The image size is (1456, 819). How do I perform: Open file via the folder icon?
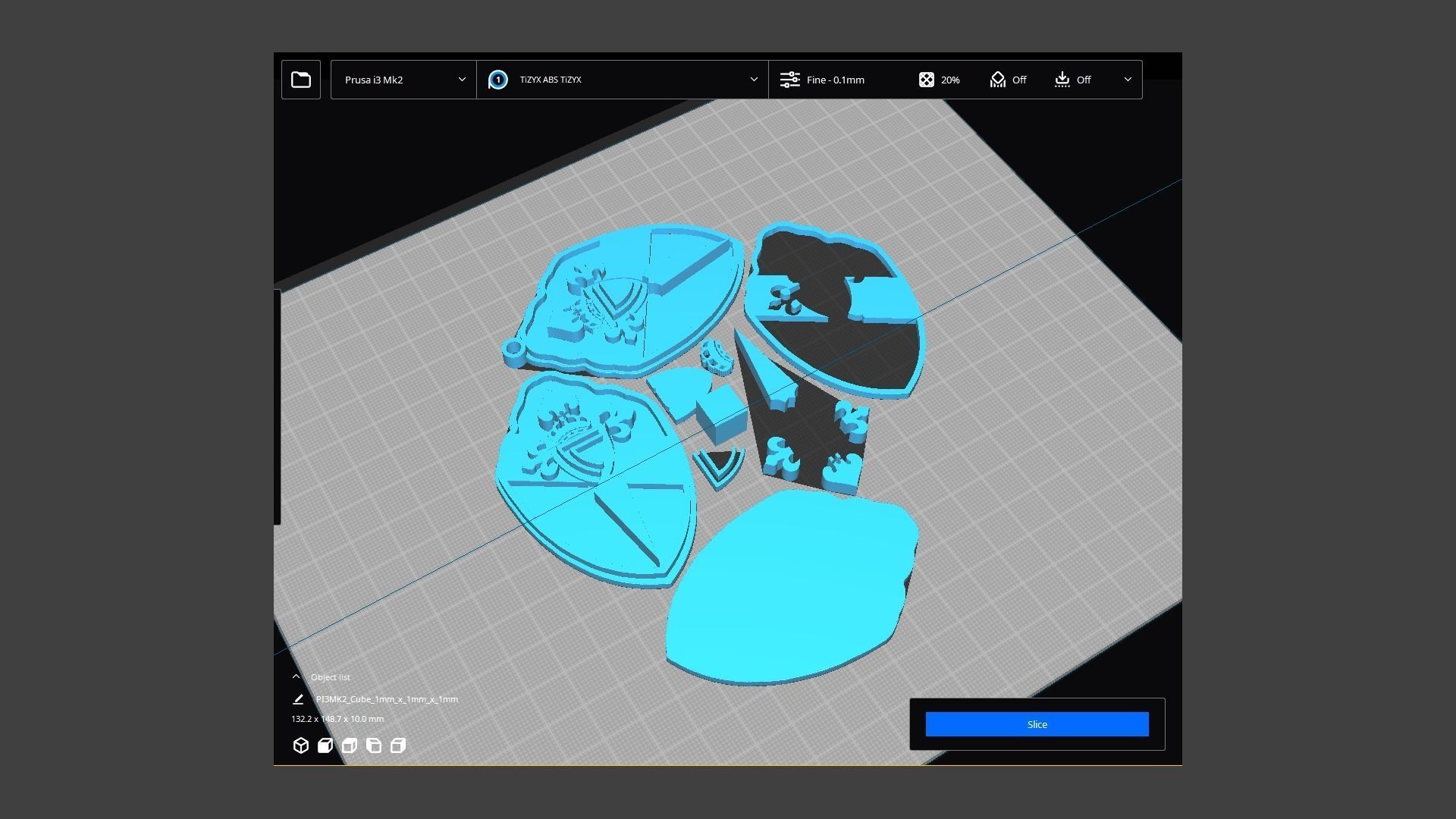(301, 80)
